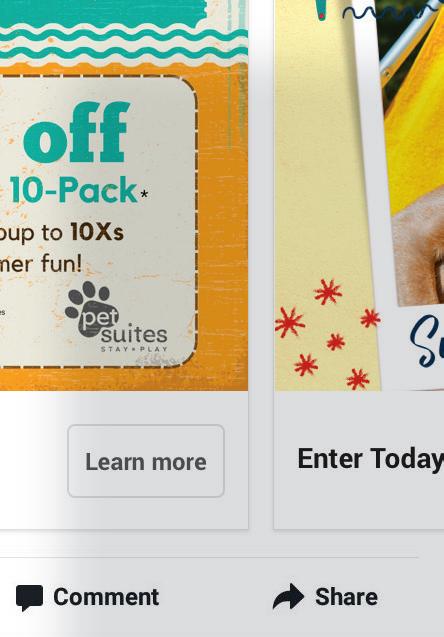
Task: Tap the Comment speech bubble icon
Action: click(29, 598)
